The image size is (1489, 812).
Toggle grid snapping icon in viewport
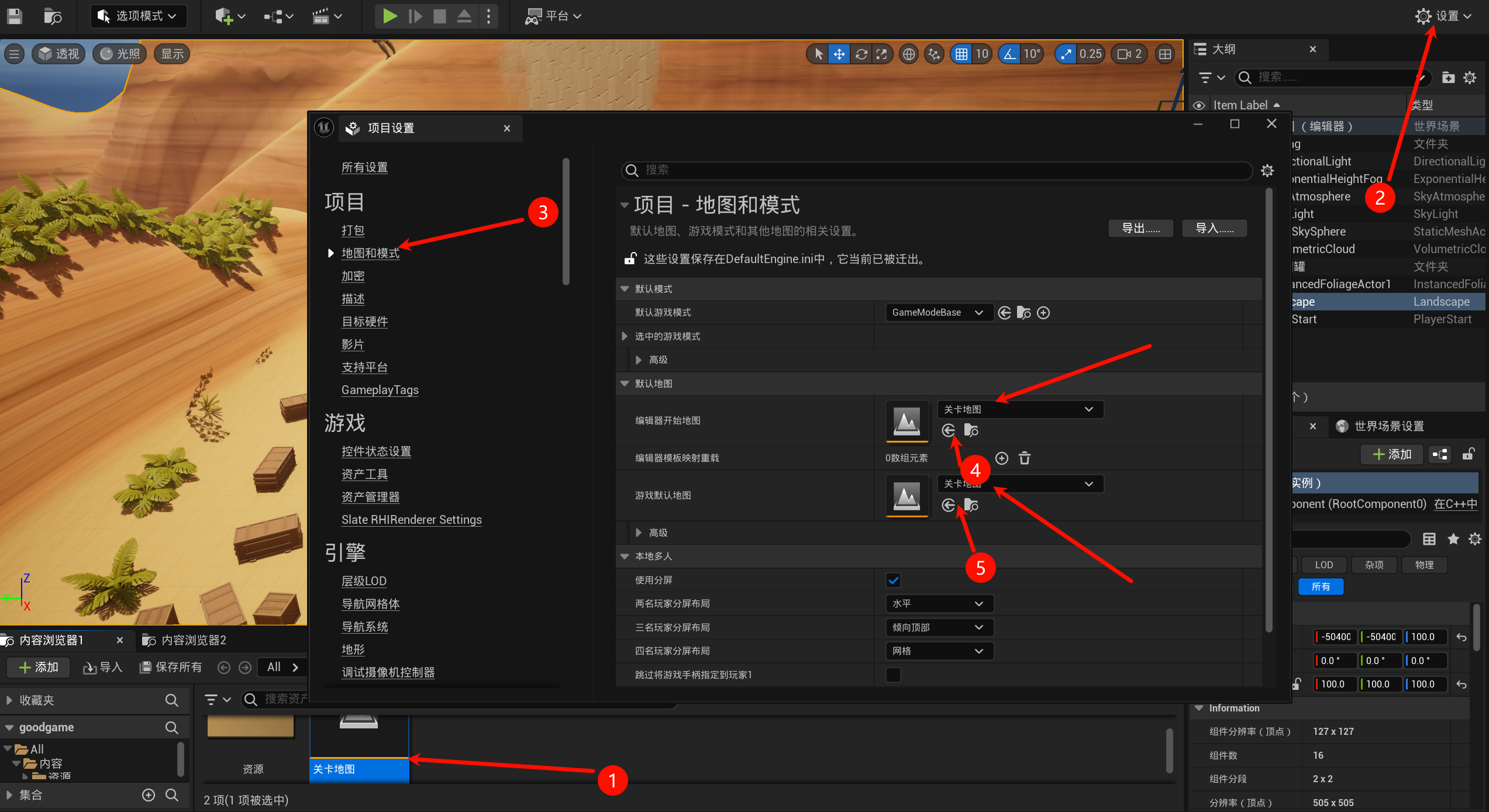[961, 54]
